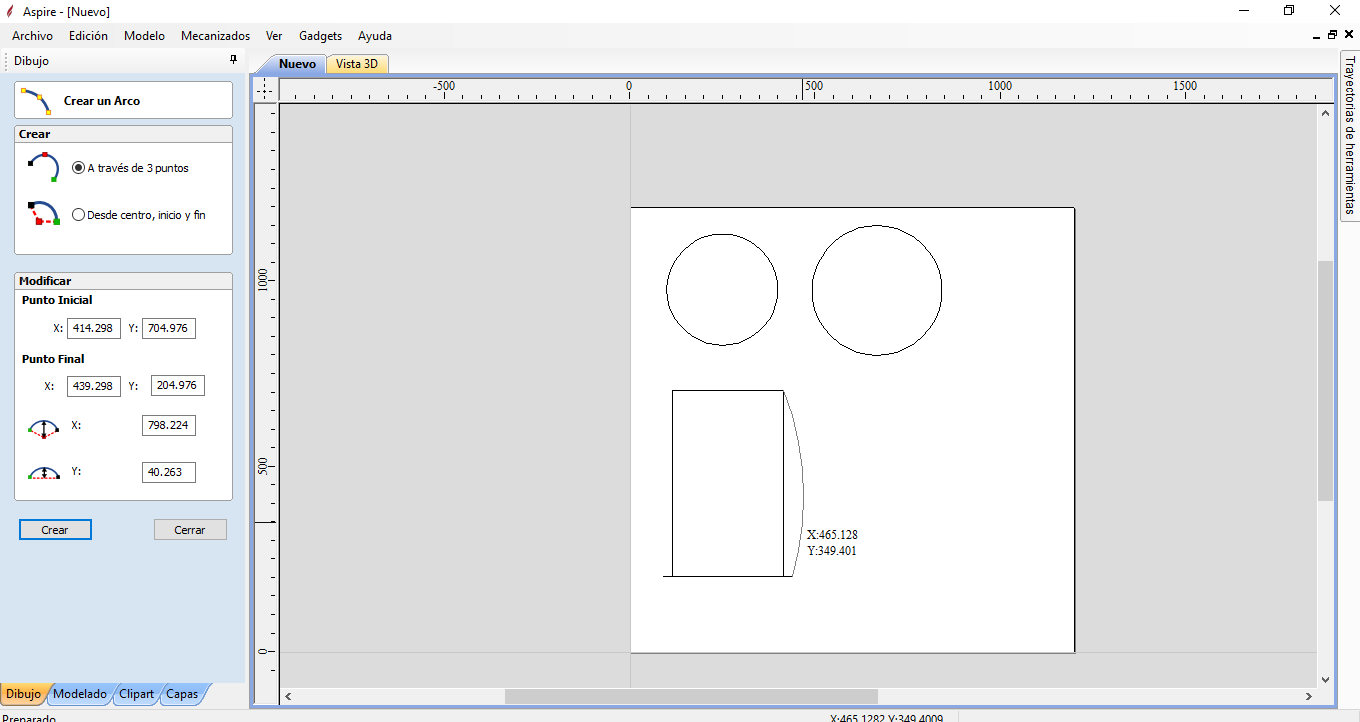Click the vertical scrollbar up arrow

tap(1325, 112)
